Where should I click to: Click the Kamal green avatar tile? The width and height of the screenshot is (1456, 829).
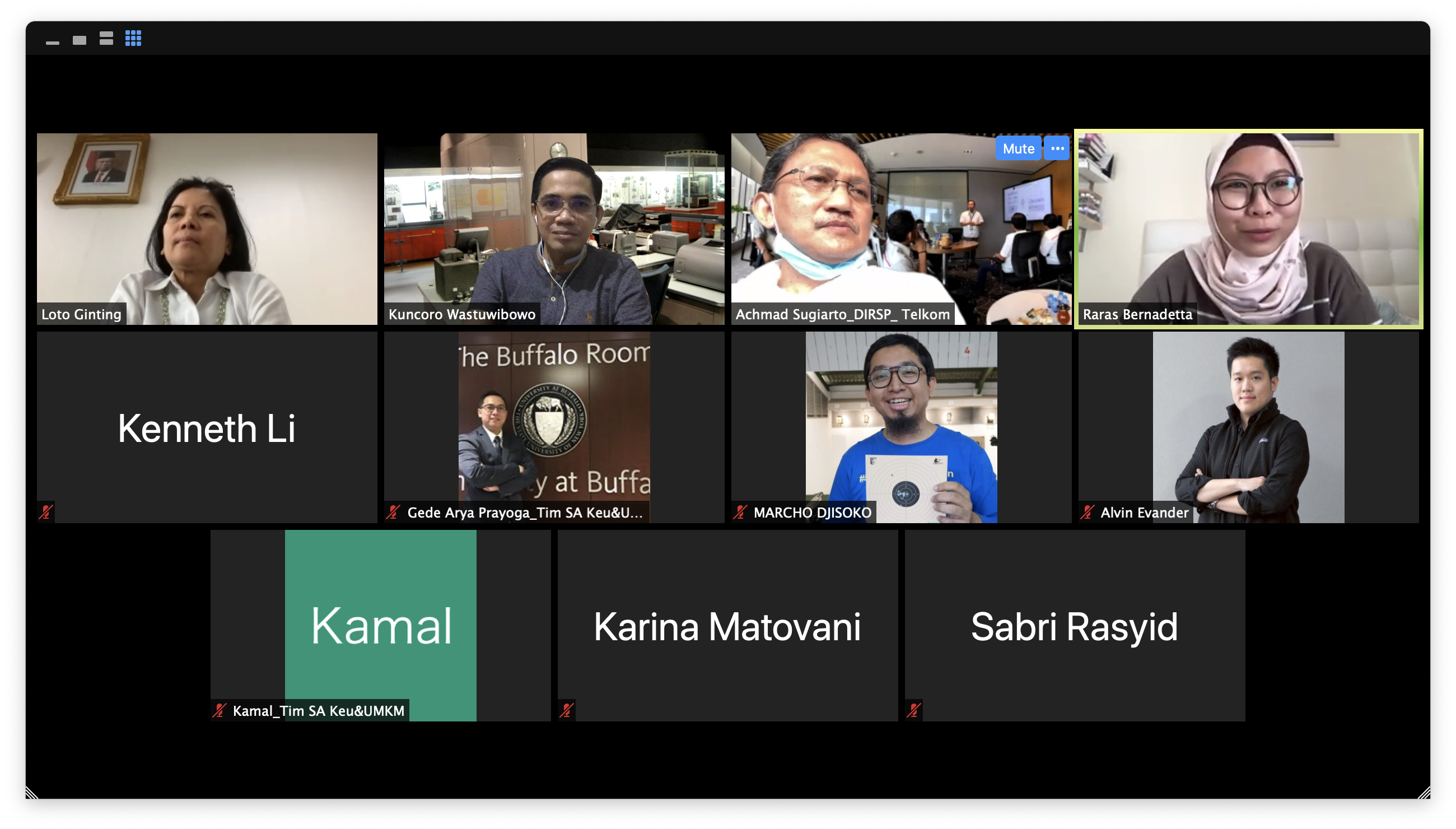(x=381, y=625)
